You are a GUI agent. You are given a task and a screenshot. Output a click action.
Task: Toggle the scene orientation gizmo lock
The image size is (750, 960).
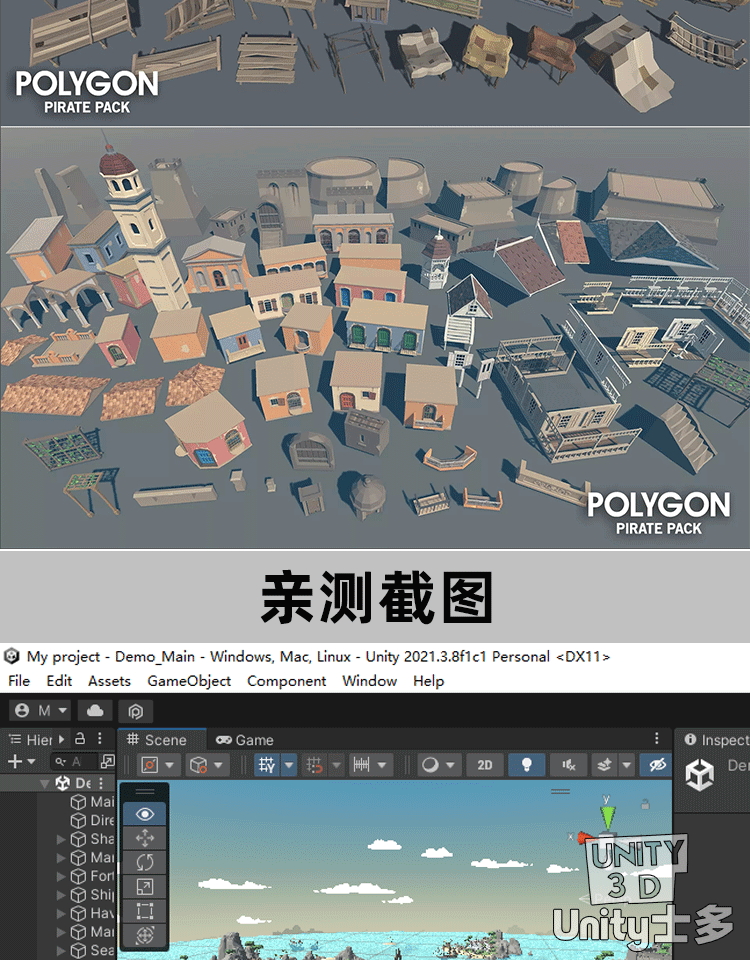[x=645, y=804]
